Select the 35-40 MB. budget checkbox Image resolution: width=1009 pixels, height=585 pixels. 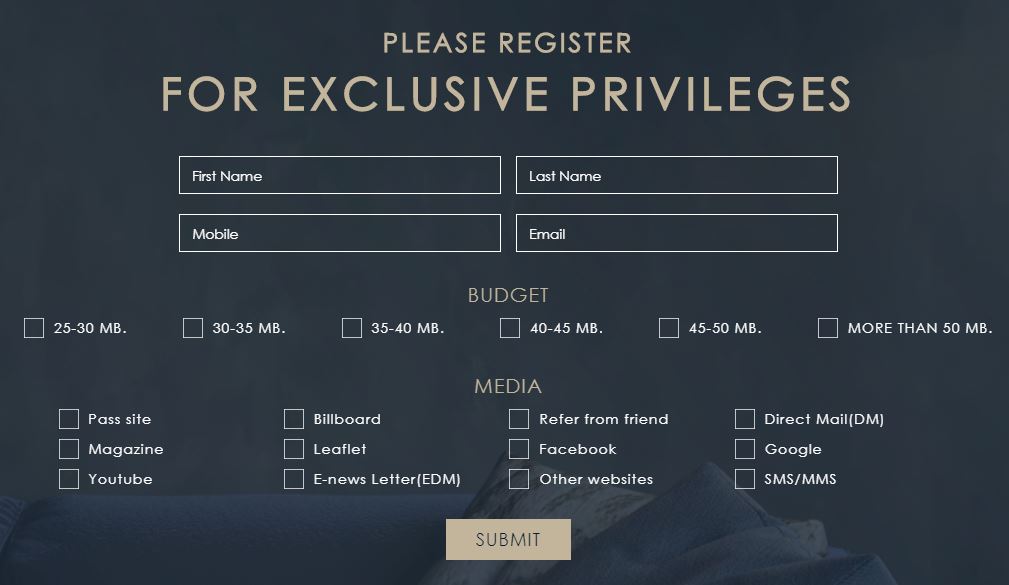pyautogui.click(x=352, y=328)
